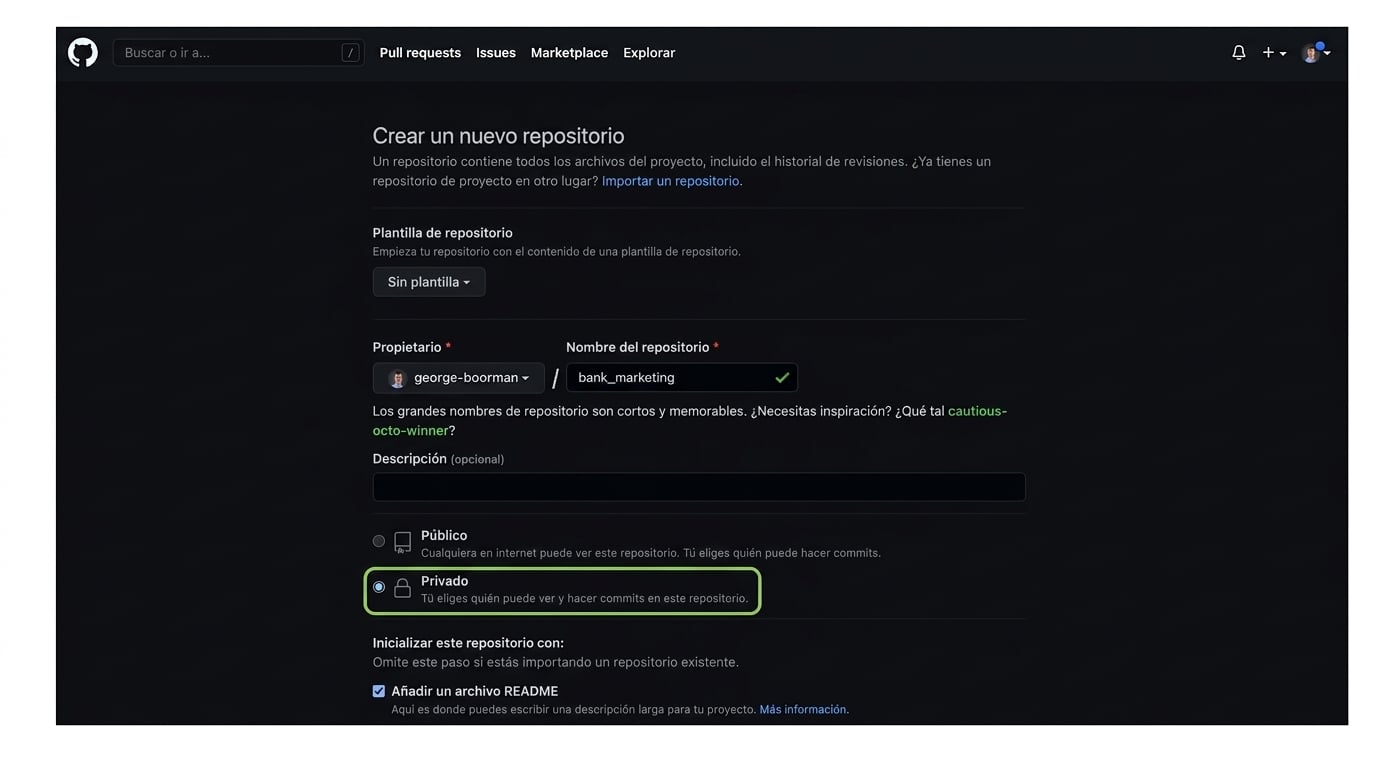Click the Nombre del repositorio label
Image resolution: width=1384 pixels, height=768 pixels.
(x=638, y=347)
